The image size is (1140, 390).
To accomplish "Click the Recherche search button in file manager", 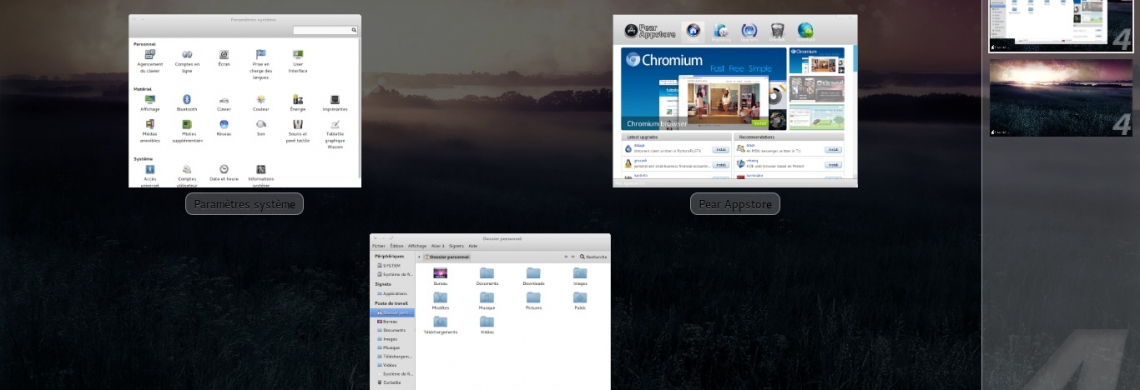I will pyautogui.click(x=593, y=257).
